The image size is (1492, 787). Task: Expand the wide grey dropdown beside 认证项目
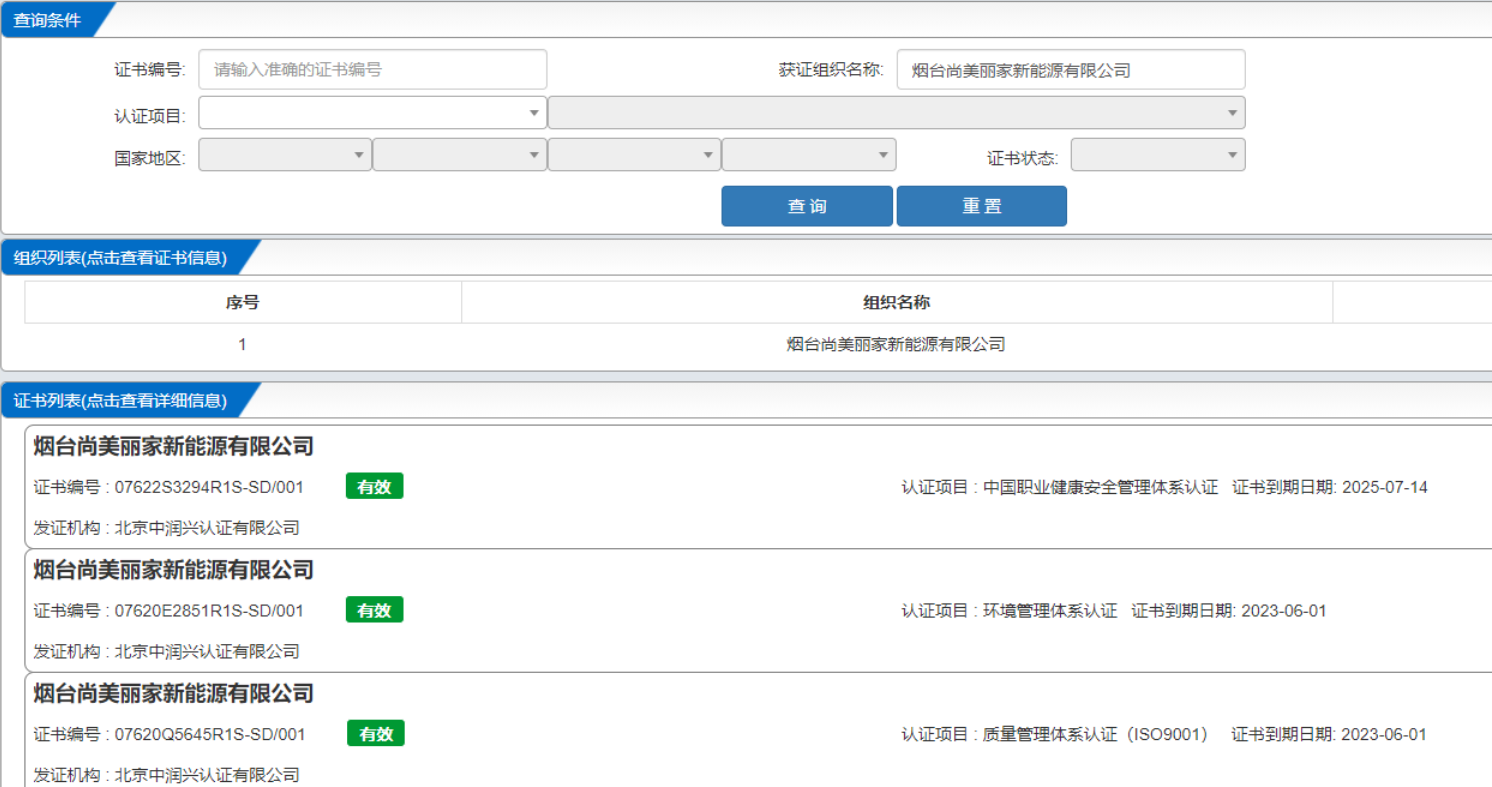pos(897,113)
